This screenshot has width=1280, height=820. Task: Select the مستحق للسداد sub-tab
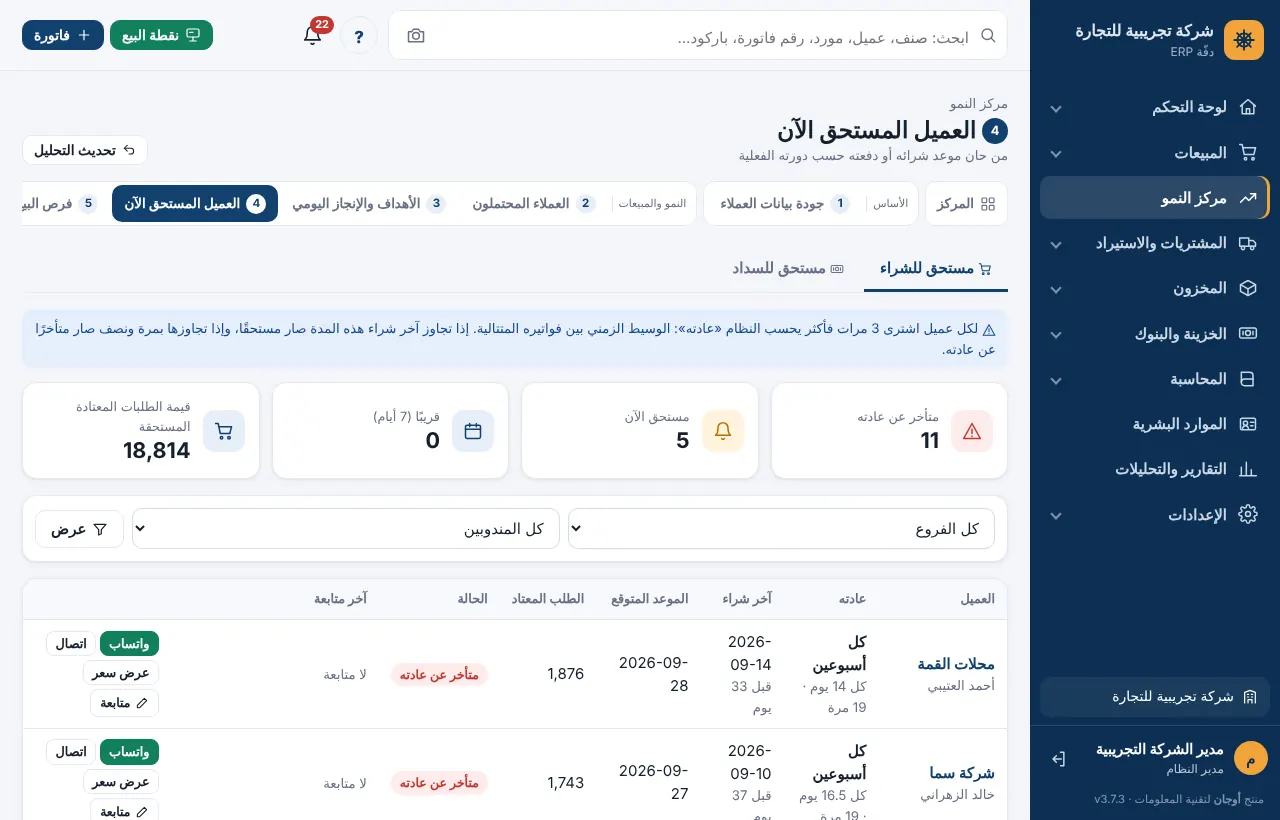coord(788,268)
